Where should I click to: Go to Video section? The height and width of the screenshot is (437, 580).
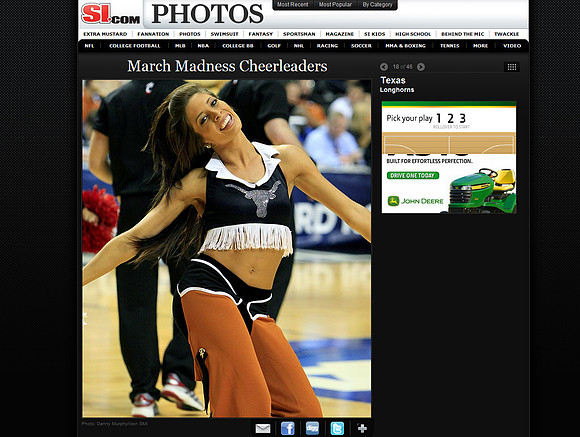(x=512, y=46)
